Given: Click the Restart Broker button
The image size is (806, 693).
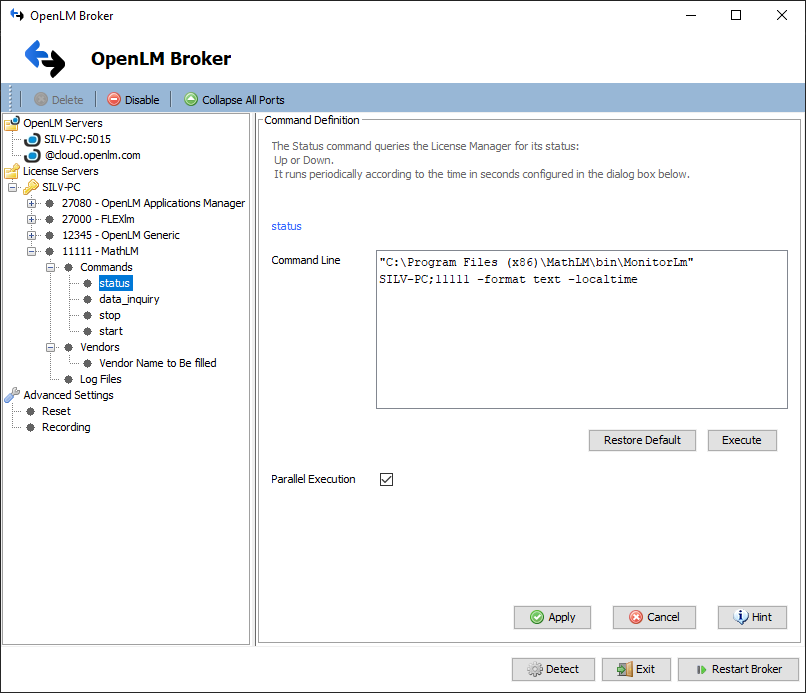Looking at the screenshot, I should (737, 669).
